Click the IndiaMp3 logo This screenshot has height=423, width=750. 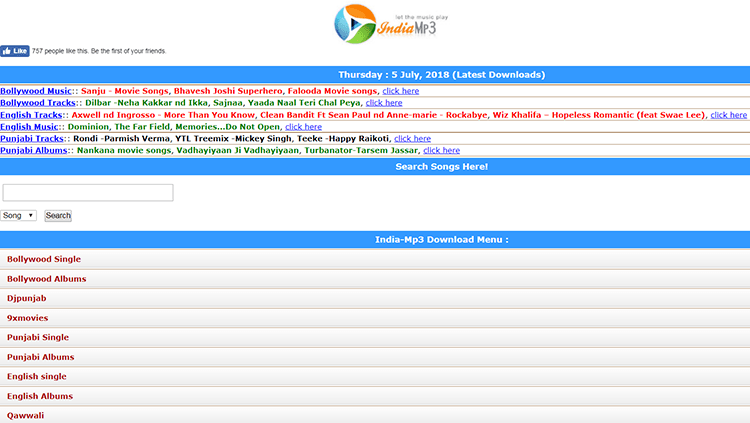[x=391, y=24]
